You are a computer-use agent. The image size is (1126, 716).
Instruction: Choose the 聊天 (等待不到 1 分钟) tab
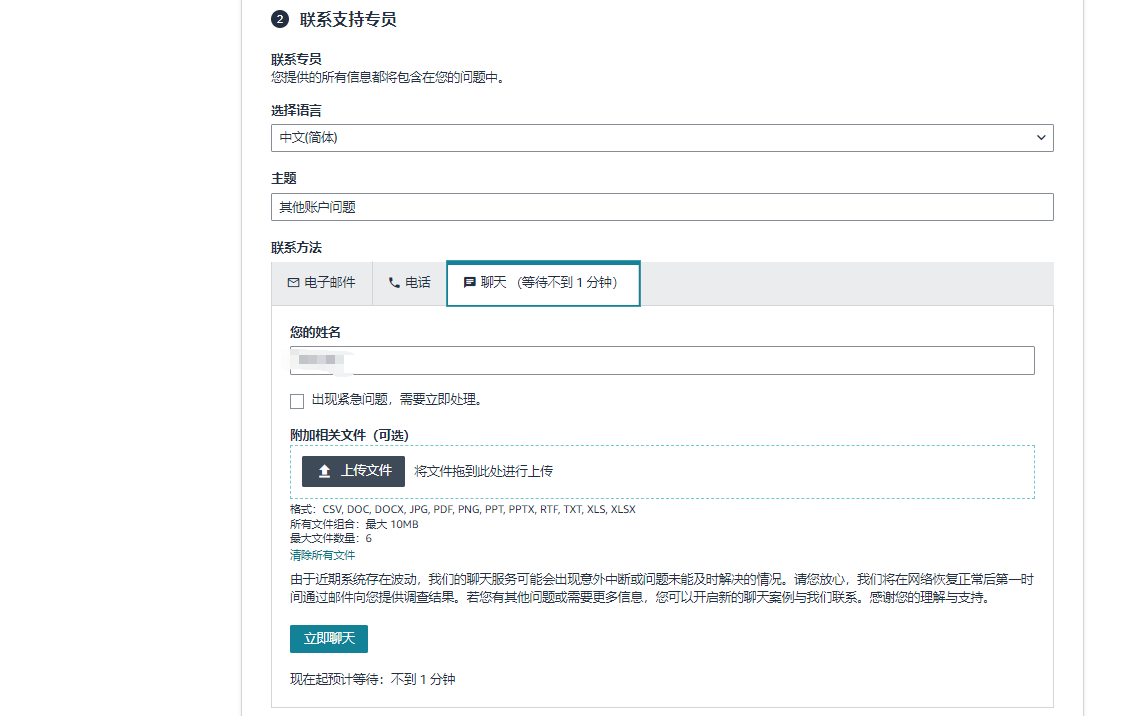coord(543,283)
